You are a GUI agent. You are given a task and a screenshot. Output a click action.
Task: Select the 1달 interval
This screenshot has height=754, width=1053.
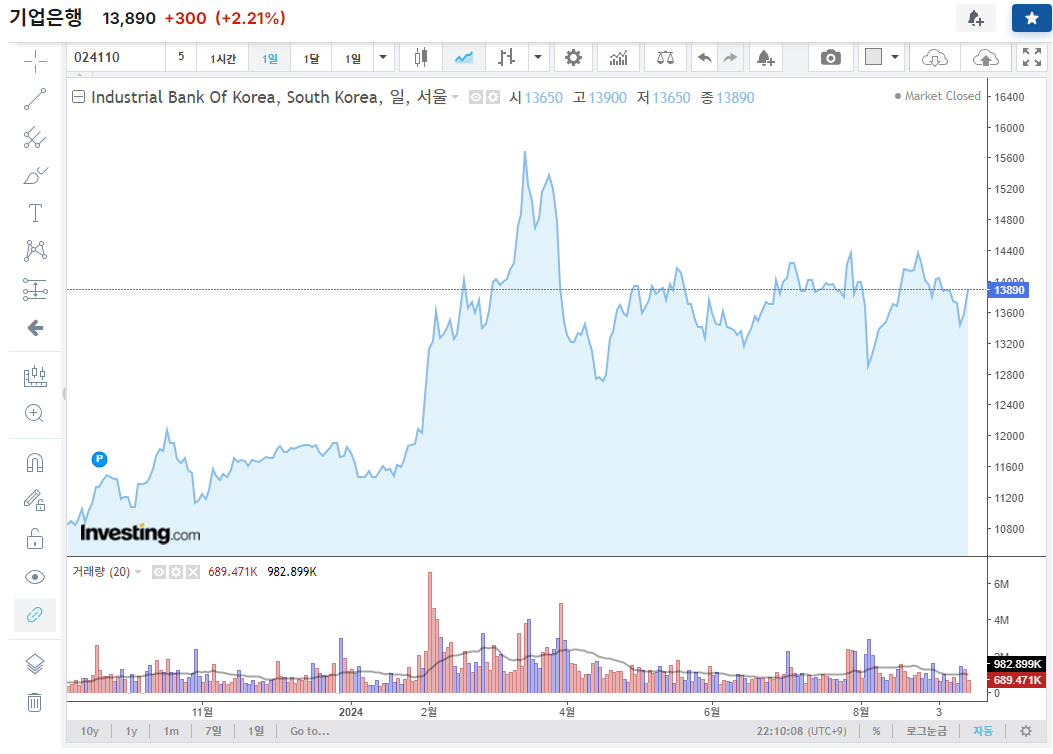click(311, 58)
